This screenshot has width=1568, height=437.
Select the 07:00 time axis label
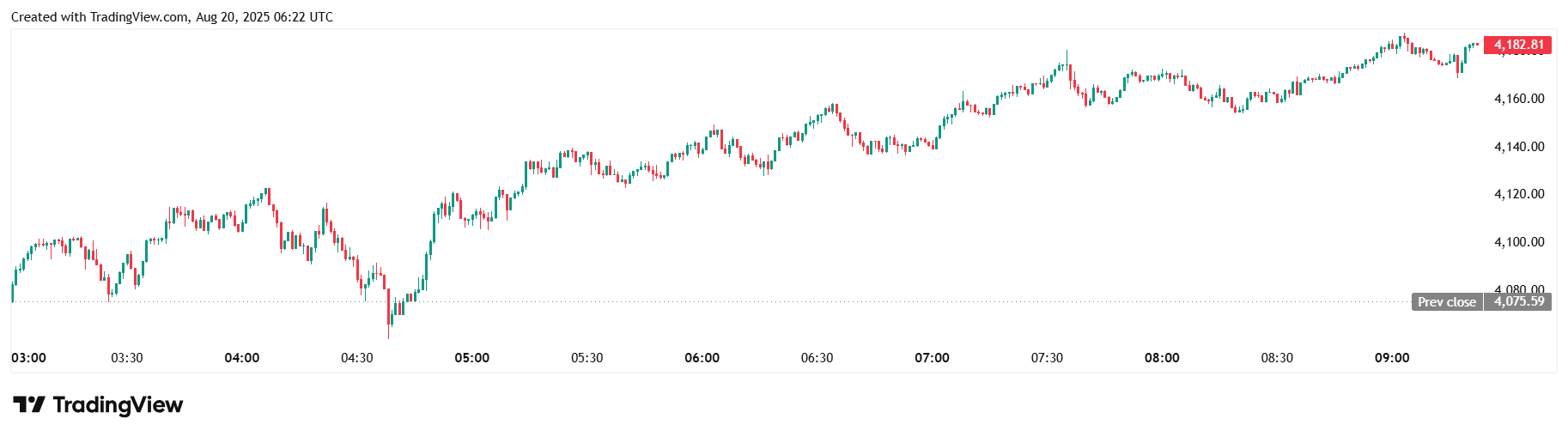pyautogui.click(x=932, y=358)
